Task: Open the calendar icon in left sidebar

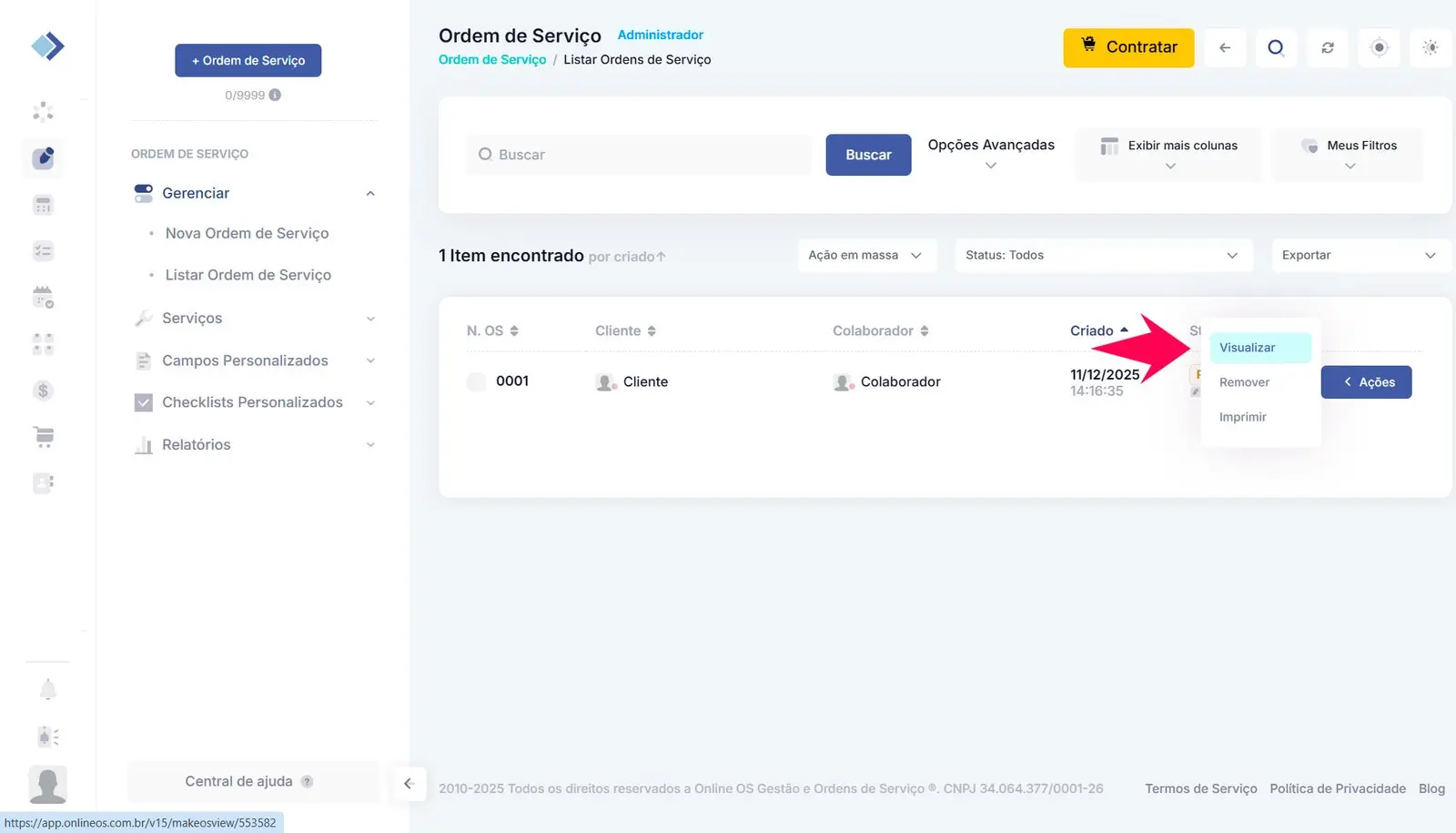Action: (x=43, y=297)
